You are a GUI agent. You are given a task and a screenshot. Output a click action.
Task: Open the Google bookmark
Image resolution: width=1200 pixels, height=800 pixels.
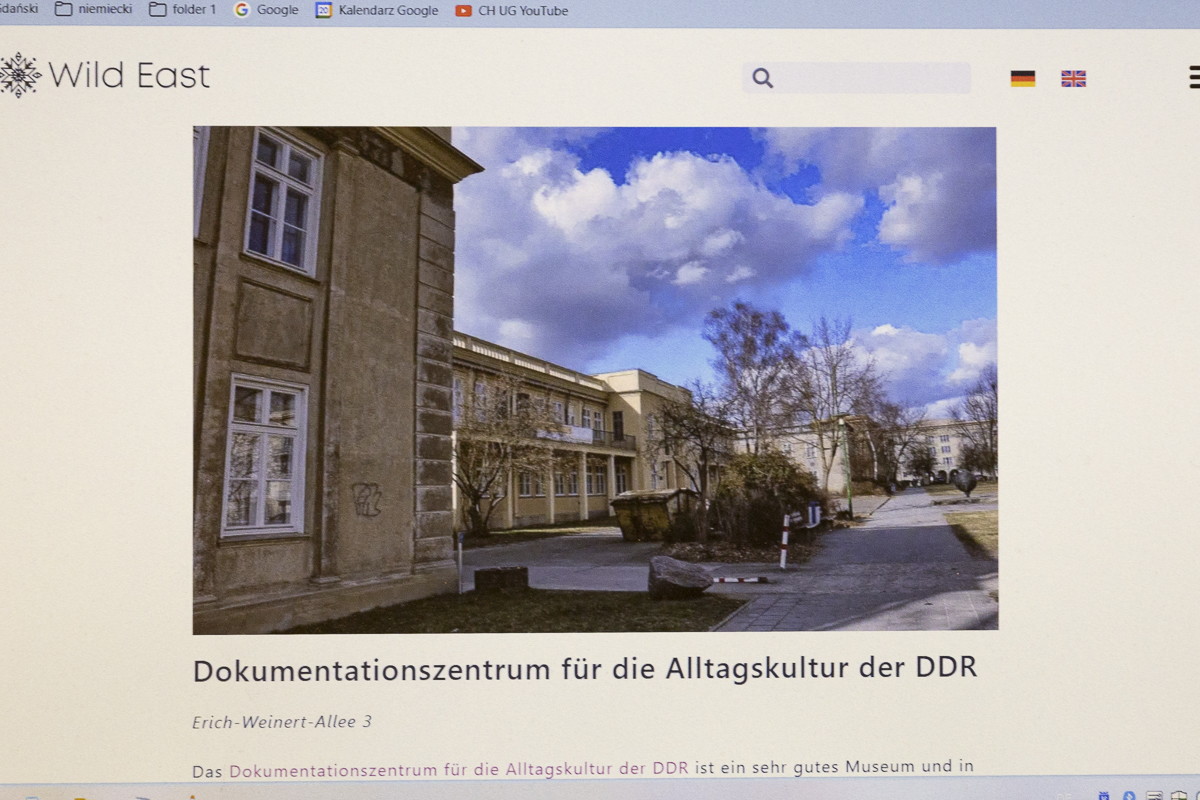click(x=266, y=10)
